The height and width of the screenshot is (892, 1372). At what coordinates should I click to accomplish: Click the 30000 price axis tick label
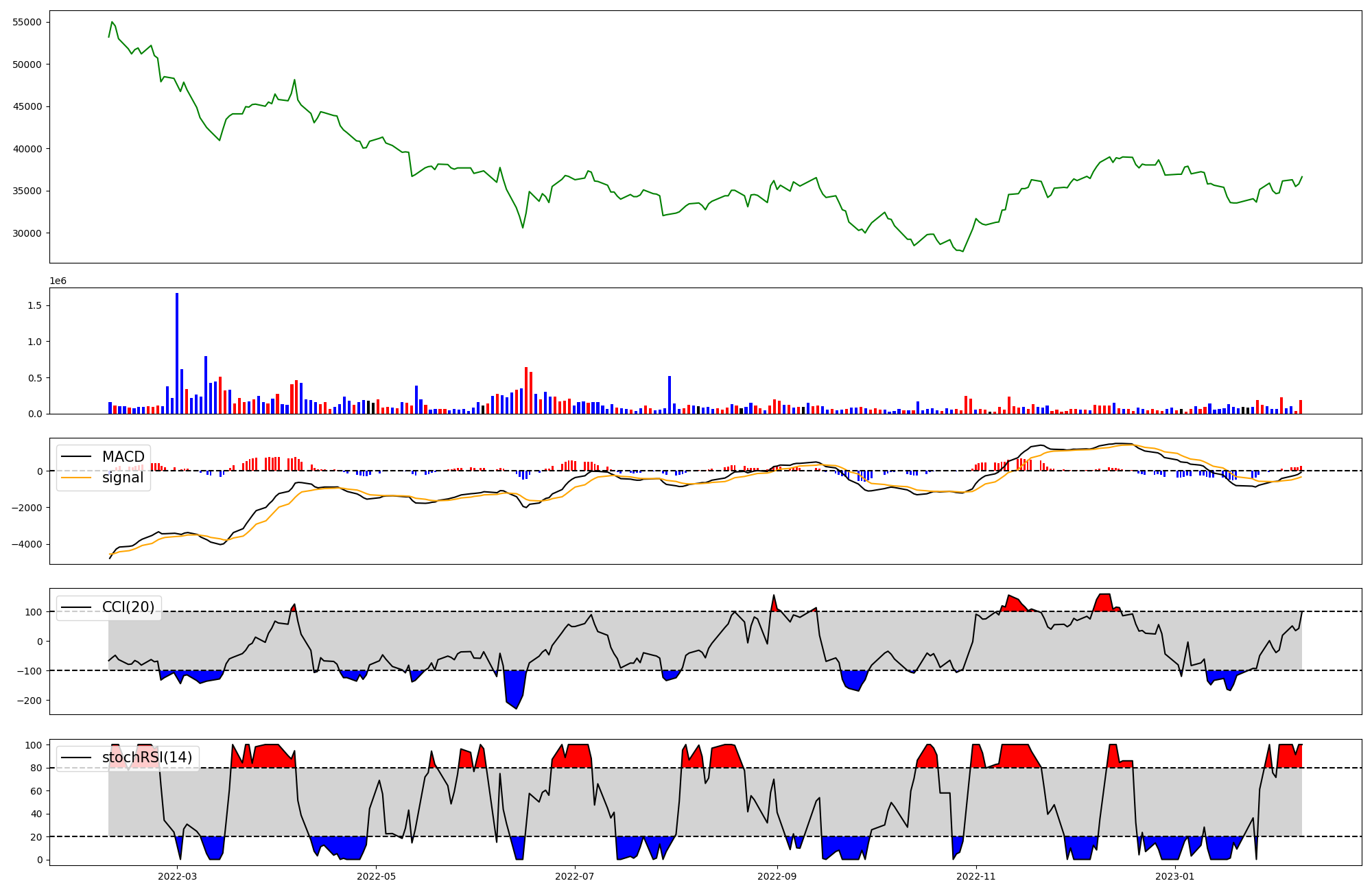[x=27, y=233]
